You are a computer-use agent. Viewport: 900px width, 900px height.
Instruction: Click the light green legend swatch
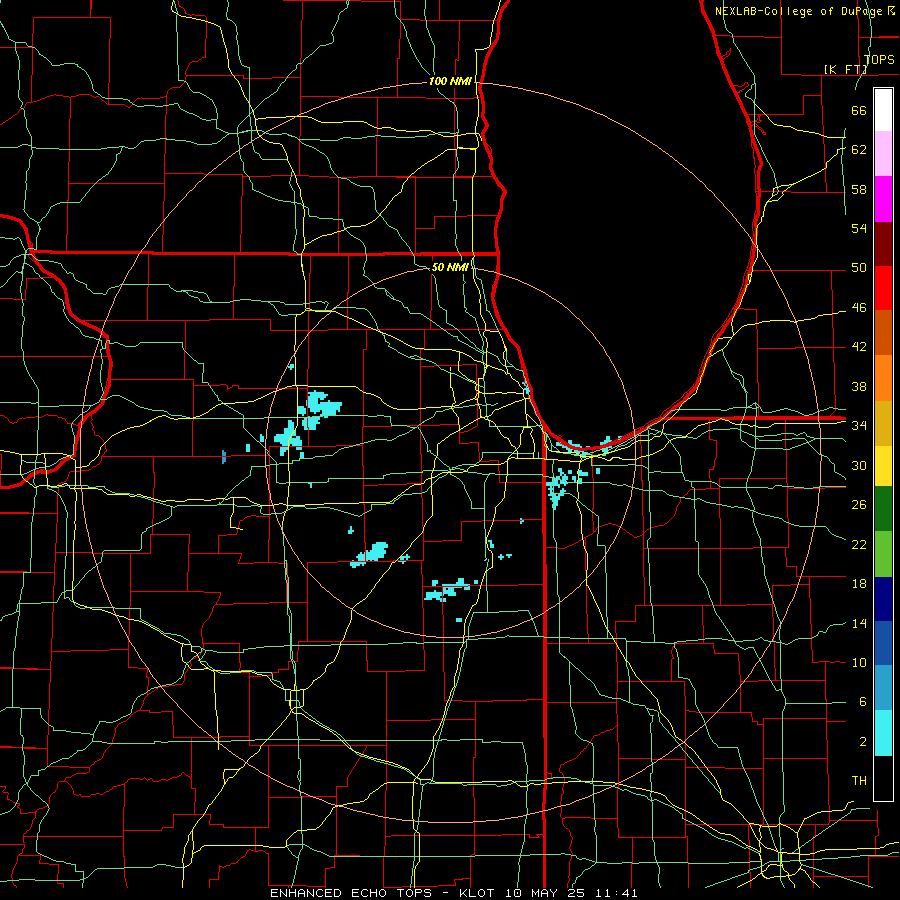tap(883, 554)
